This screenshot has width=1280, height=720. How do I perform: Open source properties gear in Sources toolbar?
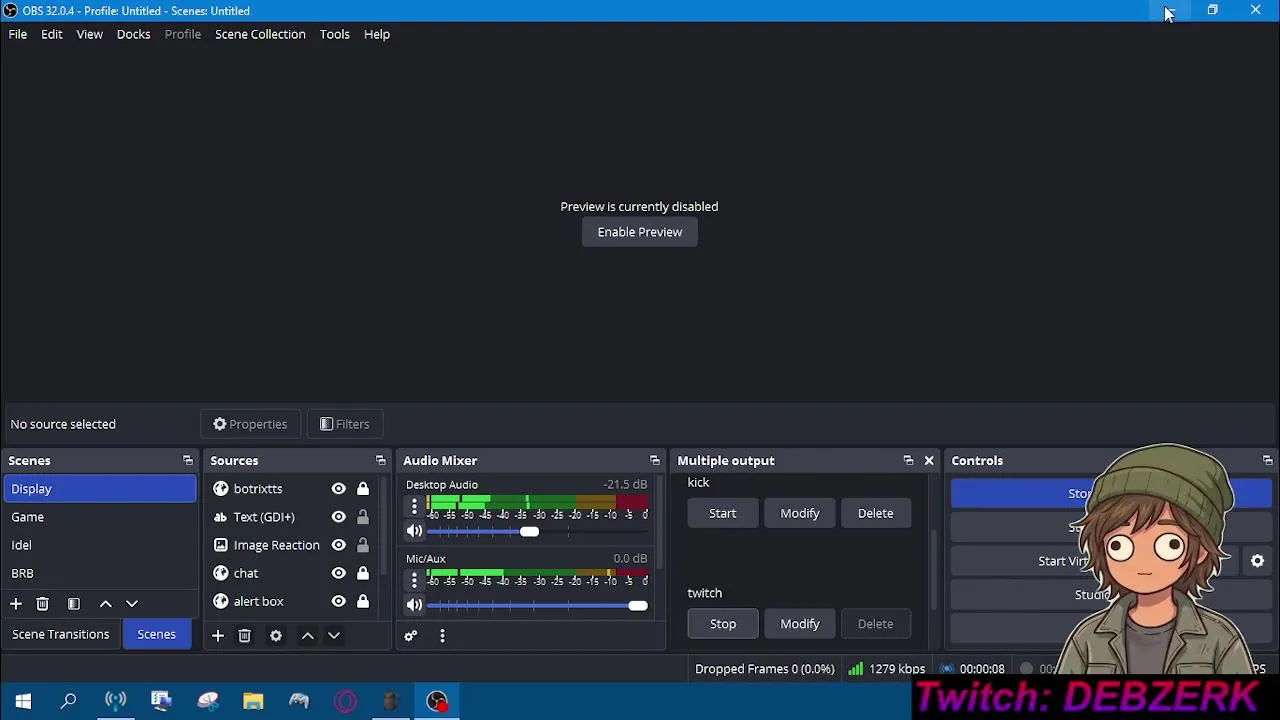pos(276,636)
